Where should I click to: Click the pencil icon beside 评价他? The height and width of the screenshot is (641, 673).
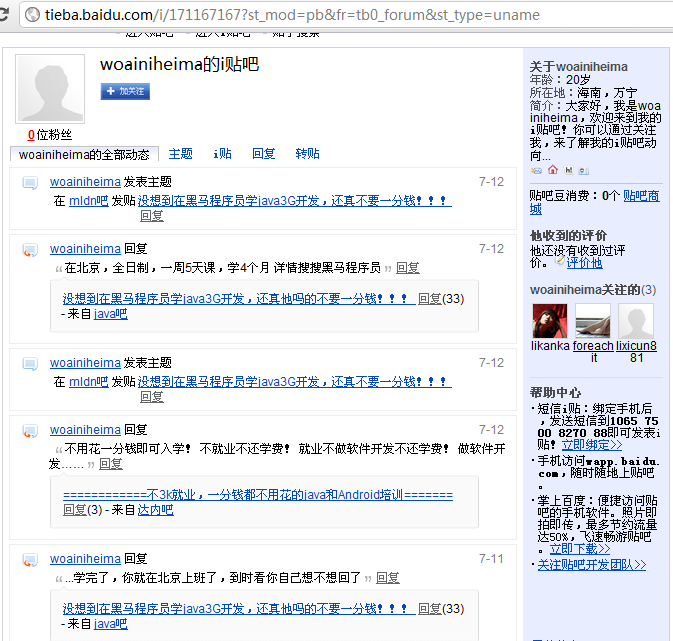click(559, 260)
